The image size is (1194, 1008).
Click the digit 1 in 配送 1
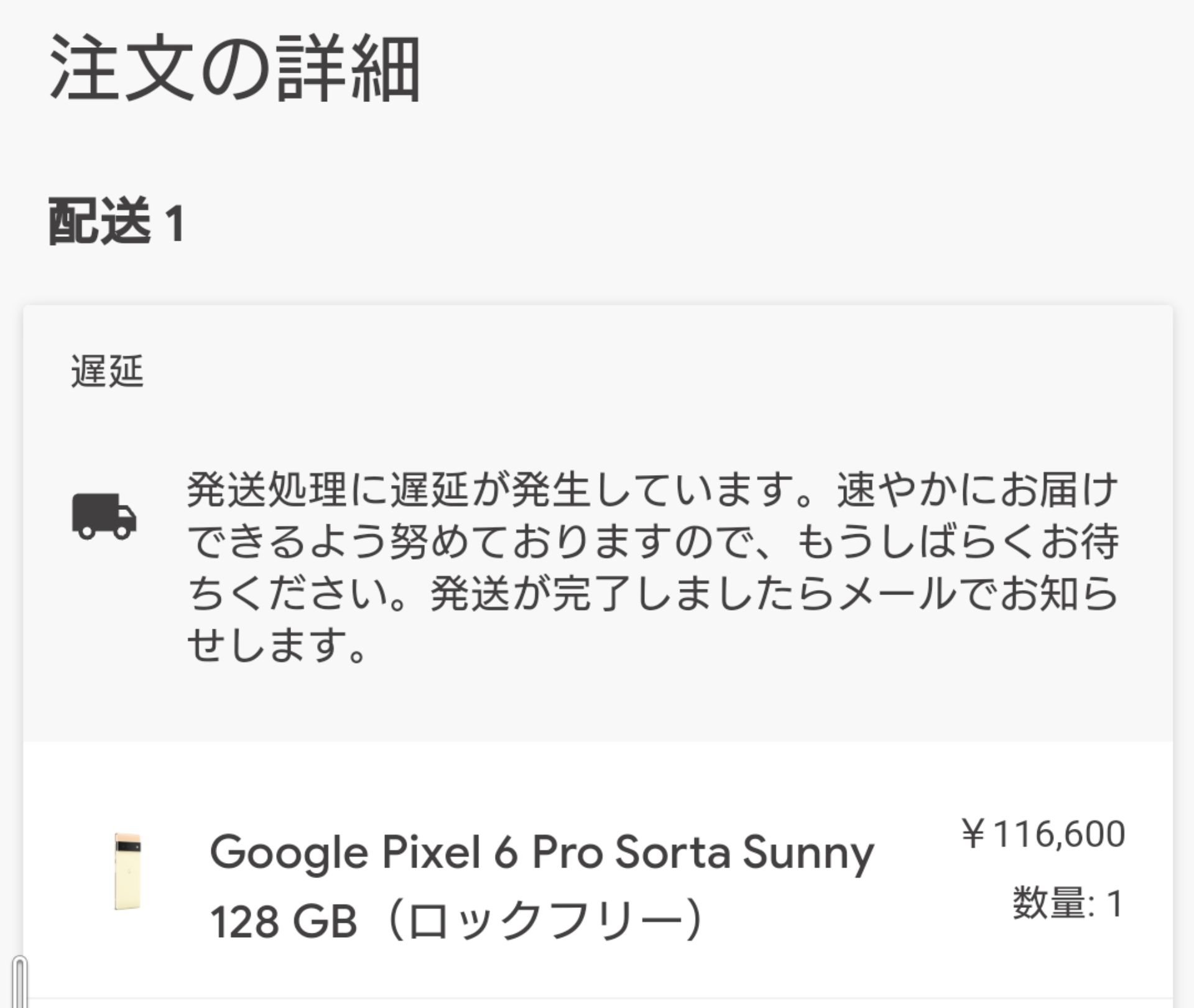(175, 223)
